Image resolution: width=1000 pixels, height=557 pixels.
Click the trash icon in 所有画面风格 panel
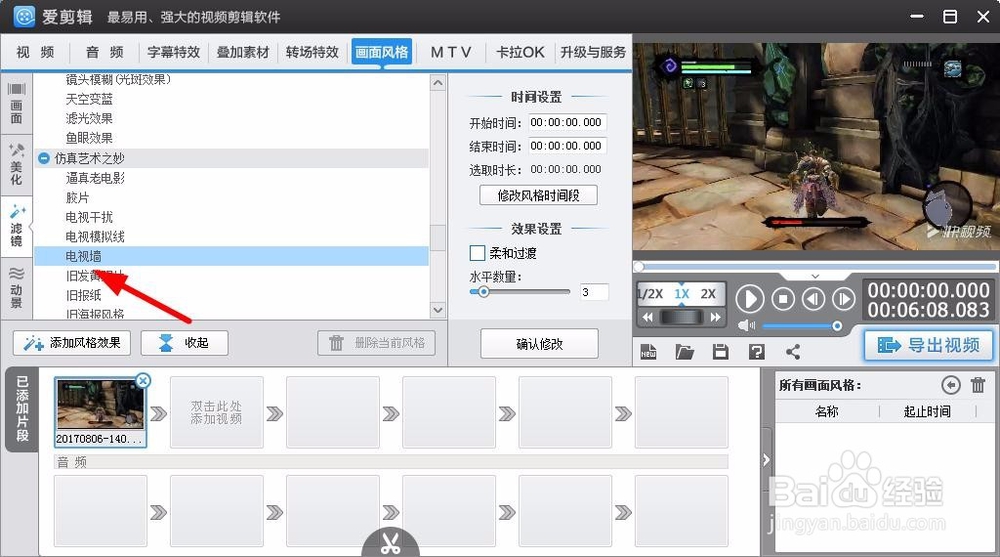(x=978, y=385)
